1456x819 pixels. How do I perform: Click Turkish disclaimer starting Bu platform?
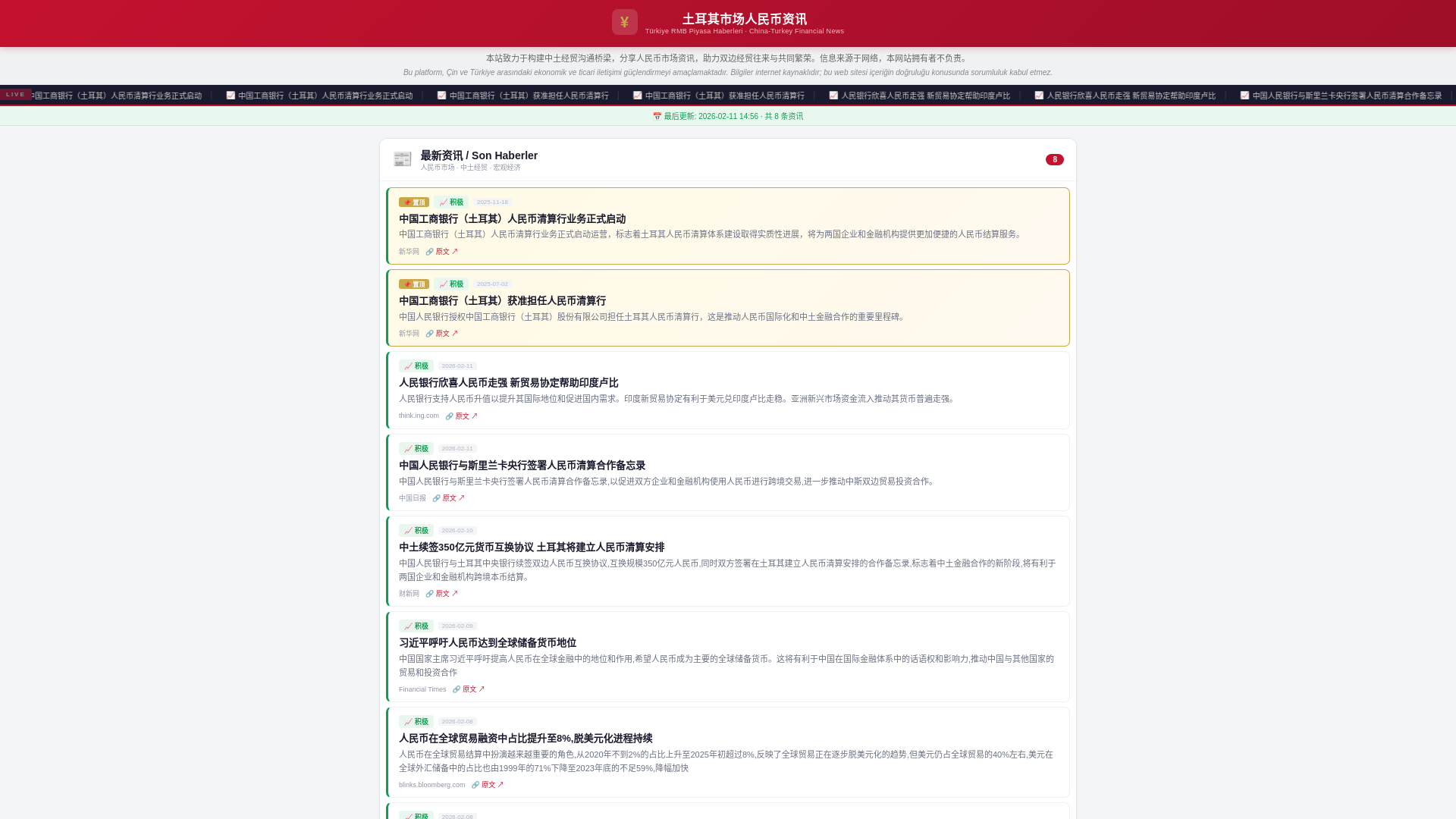pos(728,73)
